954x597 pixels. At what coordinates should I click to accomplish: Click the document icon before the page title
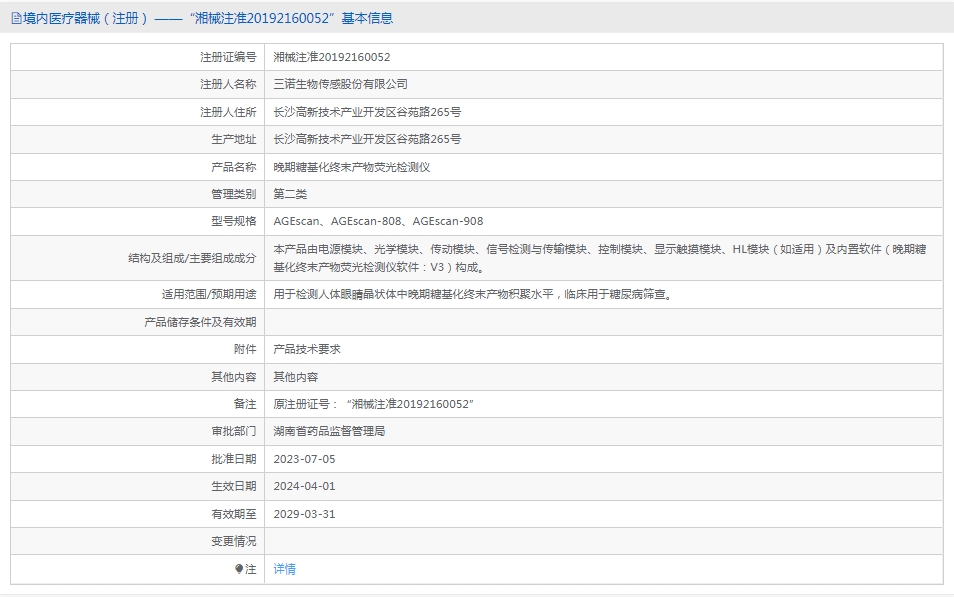point(16,19)
